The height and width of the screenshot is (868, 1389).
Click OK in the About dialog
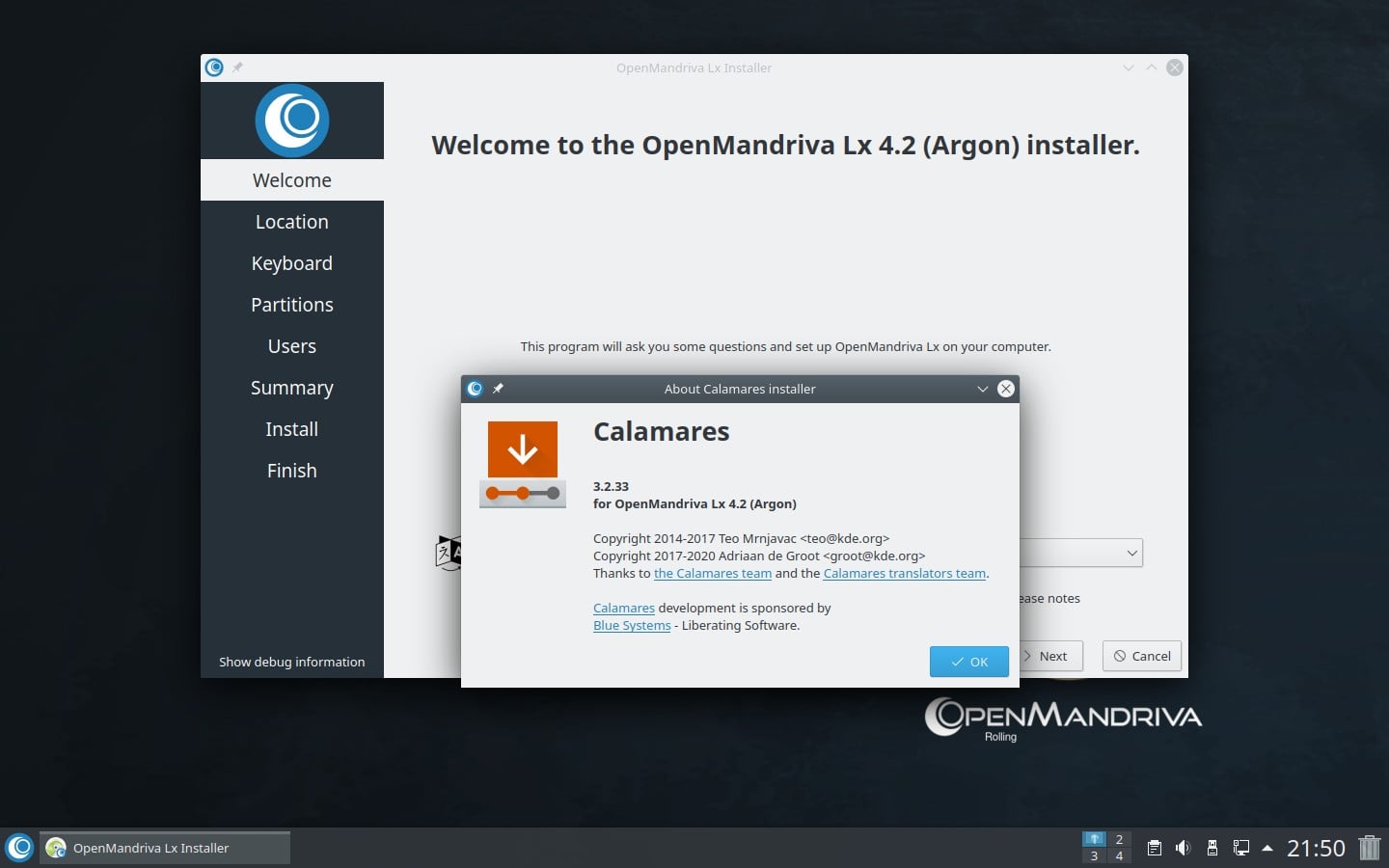pyautogui.click(x=969, y=662)
